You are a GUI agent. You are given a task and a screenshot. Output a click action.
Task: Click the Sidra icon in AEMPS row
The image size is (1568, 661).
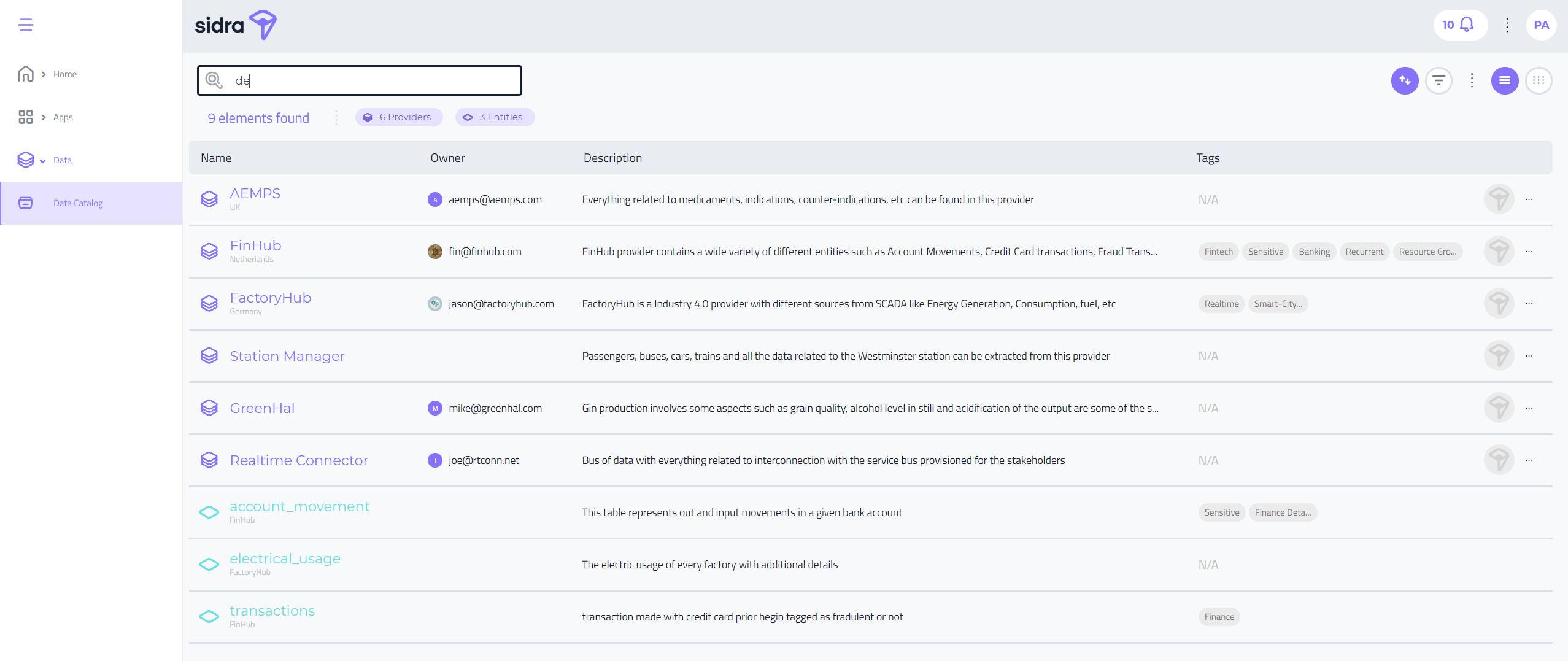[x=1498, y=199]
